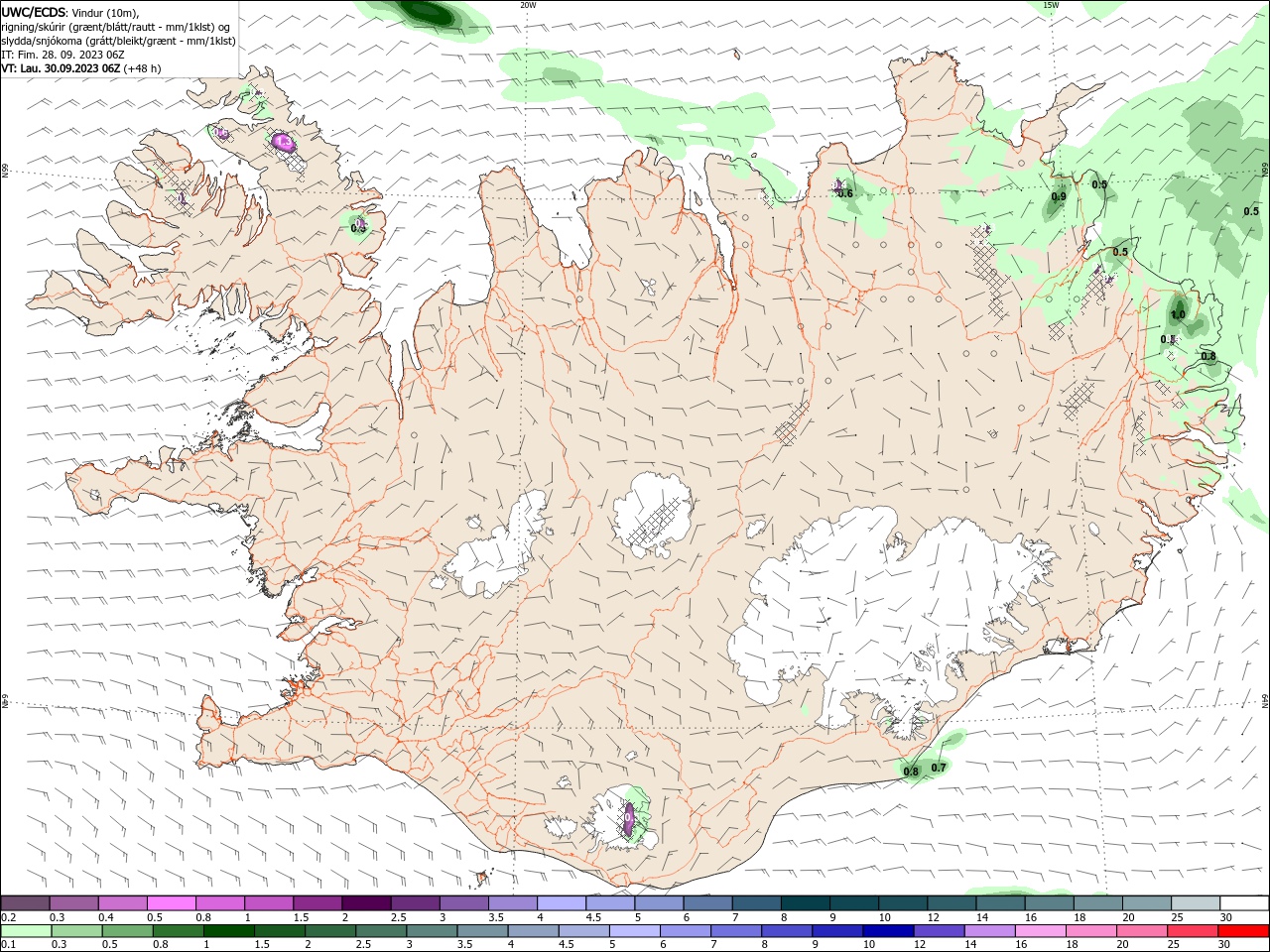Select the white 30 mm snow swatch
The height and width of the screenshot is (952, 1270).
pyautogui.click(x=1244, y=903)
